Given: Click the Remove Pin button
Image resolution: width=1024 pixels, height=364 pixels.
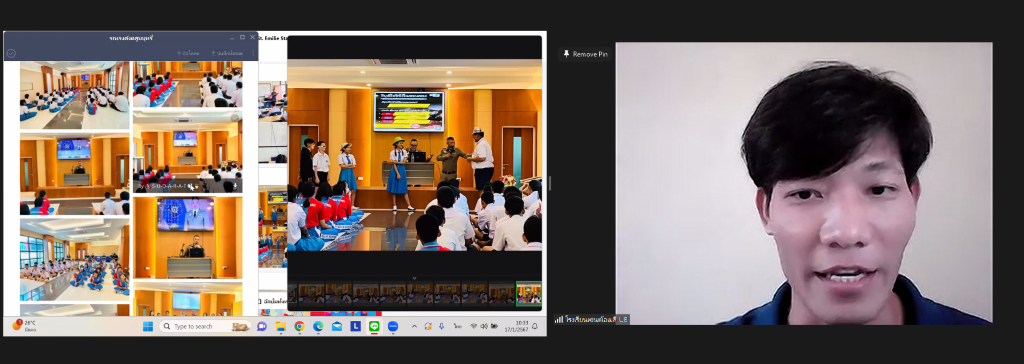Looking at the screenshot, I should click(x=586, y=54).
